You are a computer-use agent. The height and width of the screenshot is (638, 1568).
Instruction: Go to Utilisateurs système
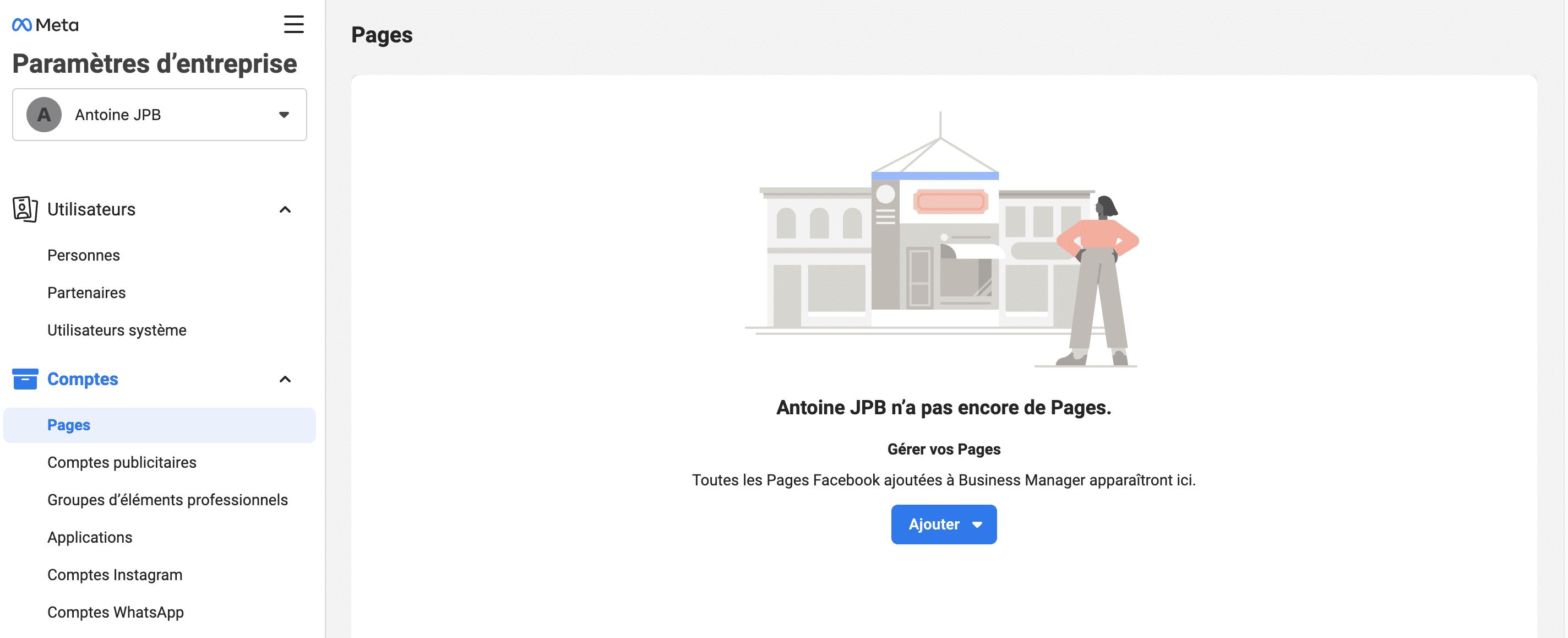117,330
